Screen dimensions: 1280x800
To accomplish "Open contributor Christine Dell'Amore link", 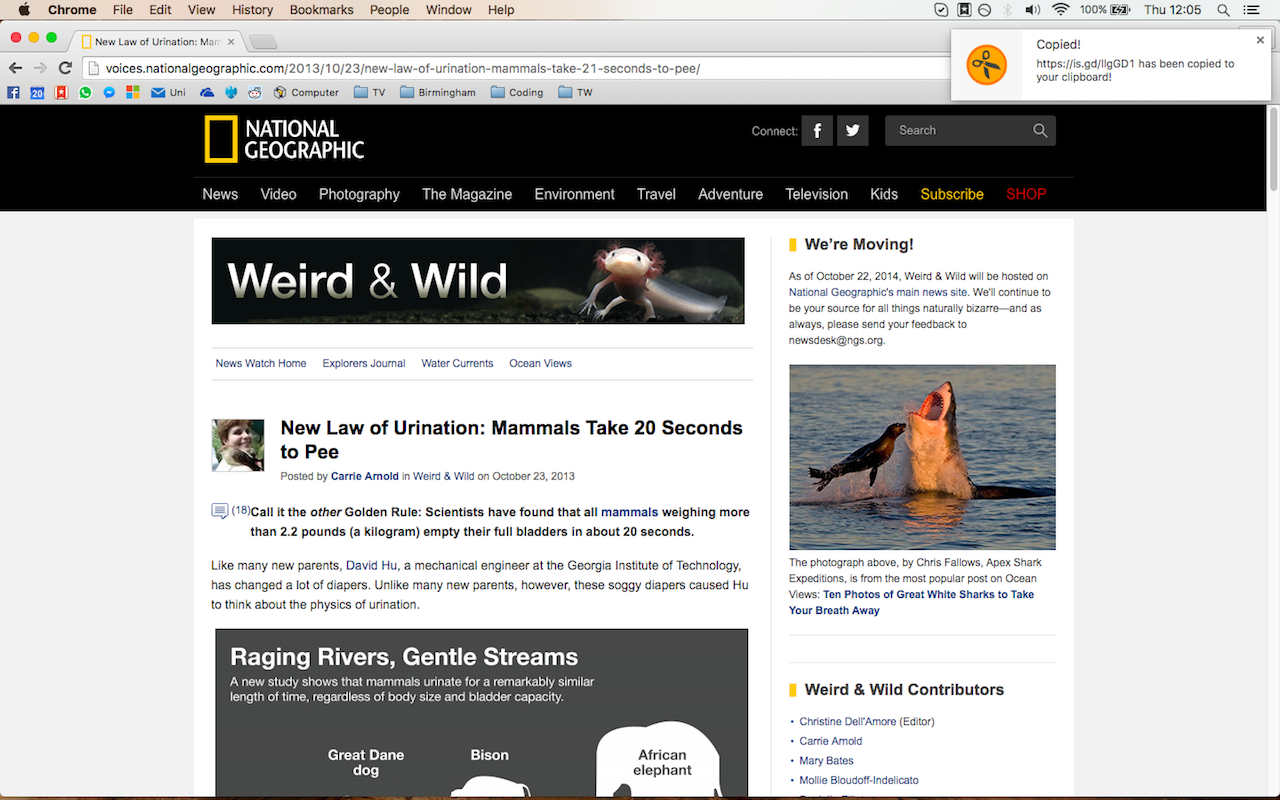I will [848, 721].
